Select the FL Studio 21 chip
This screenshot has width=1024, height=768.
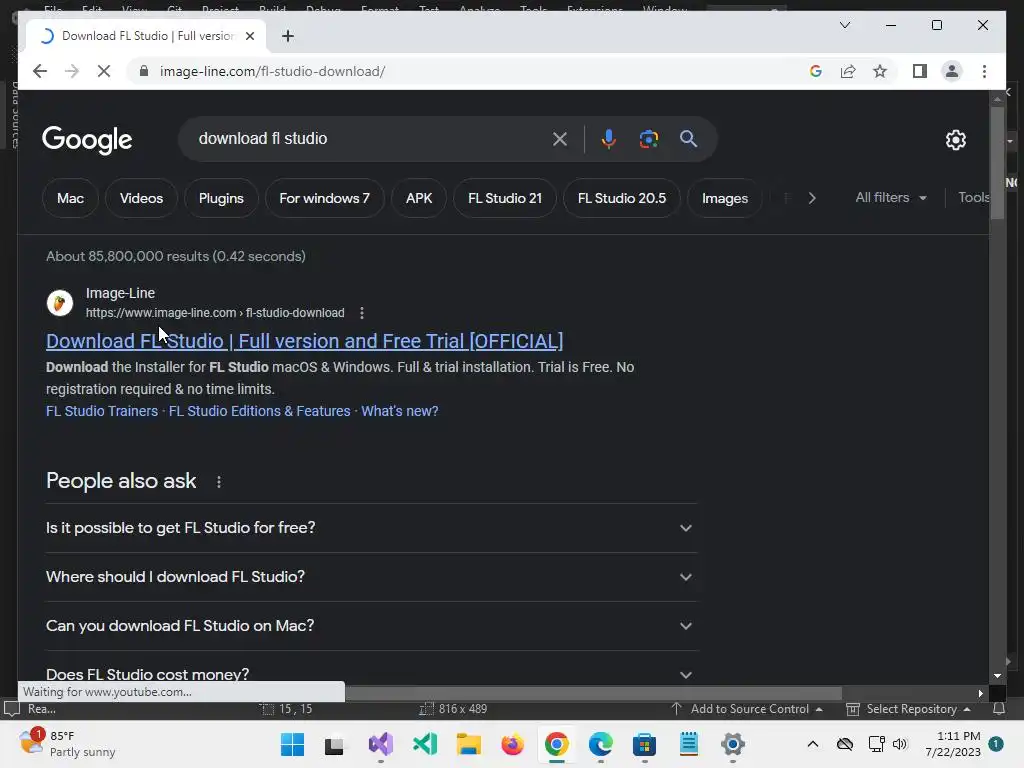[x=505, y=198]
